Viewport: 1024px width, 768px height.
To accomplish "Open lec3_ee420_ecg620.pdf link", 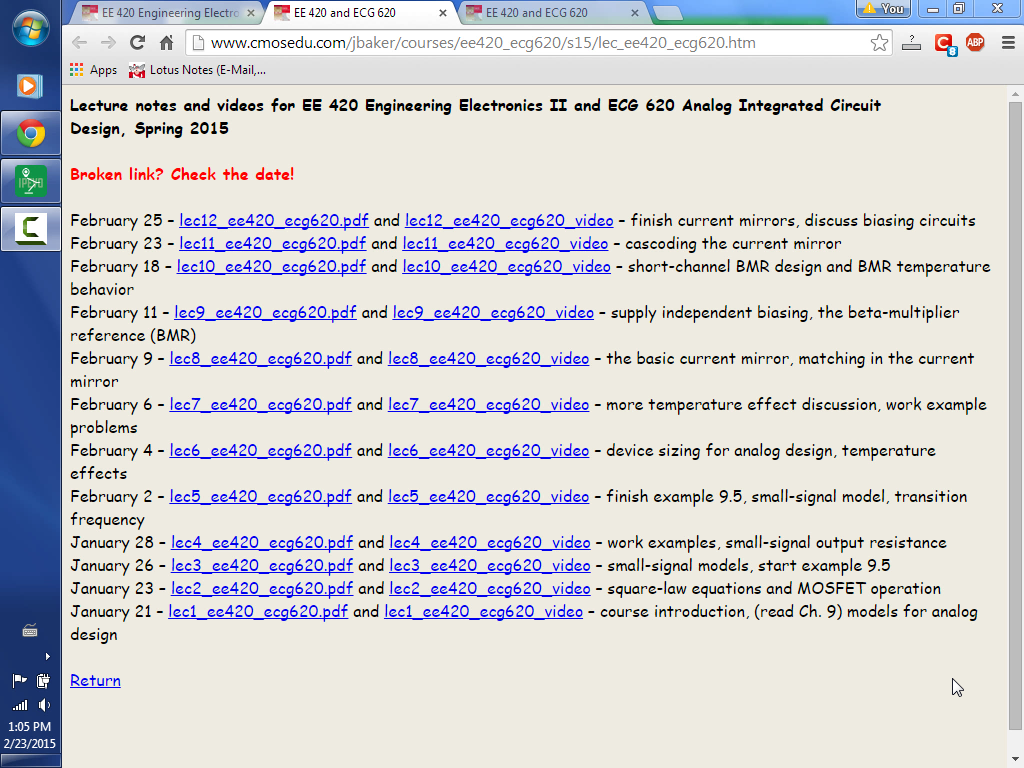I will pyautogui.click(x=262, y=566).
